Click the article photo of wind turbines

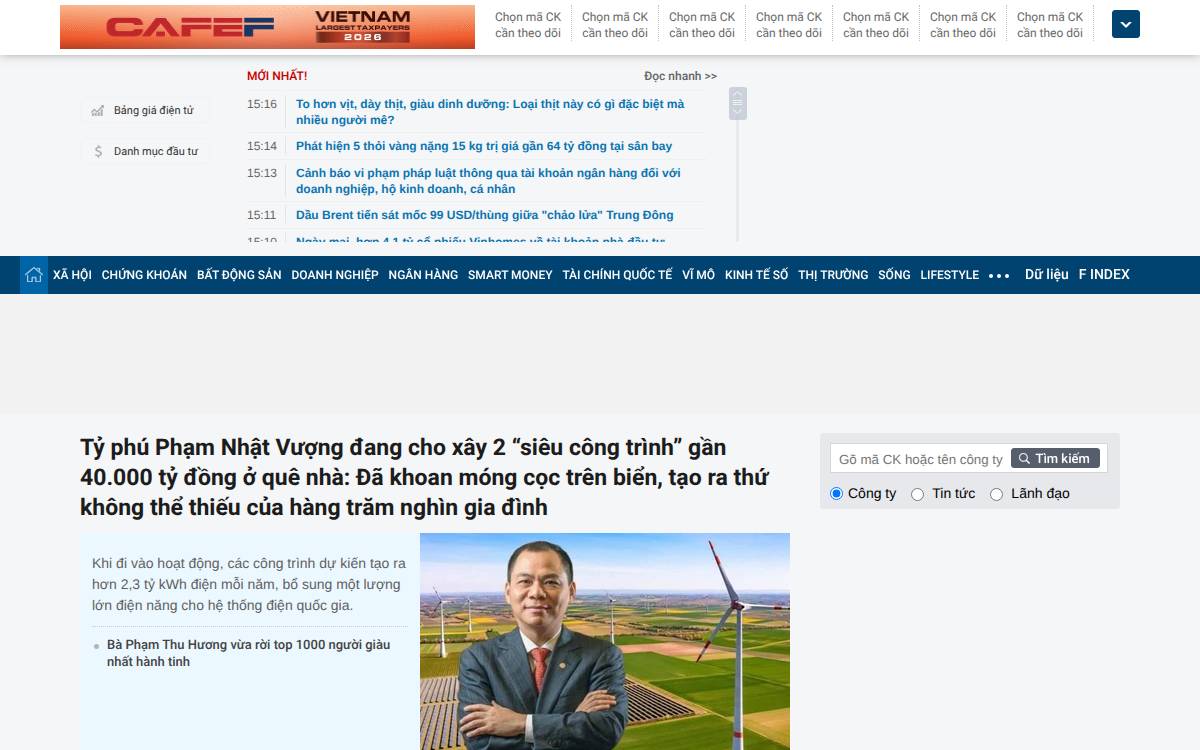pyautogui.click(x=605, y=641)
